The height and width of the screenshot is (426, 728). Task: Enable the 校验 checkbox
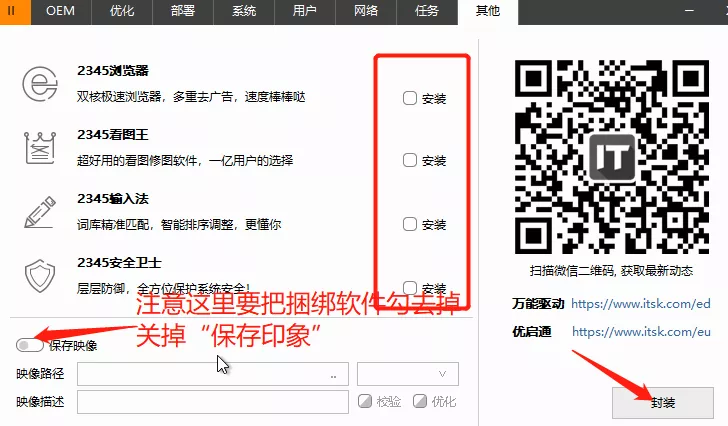click(366, 401)
